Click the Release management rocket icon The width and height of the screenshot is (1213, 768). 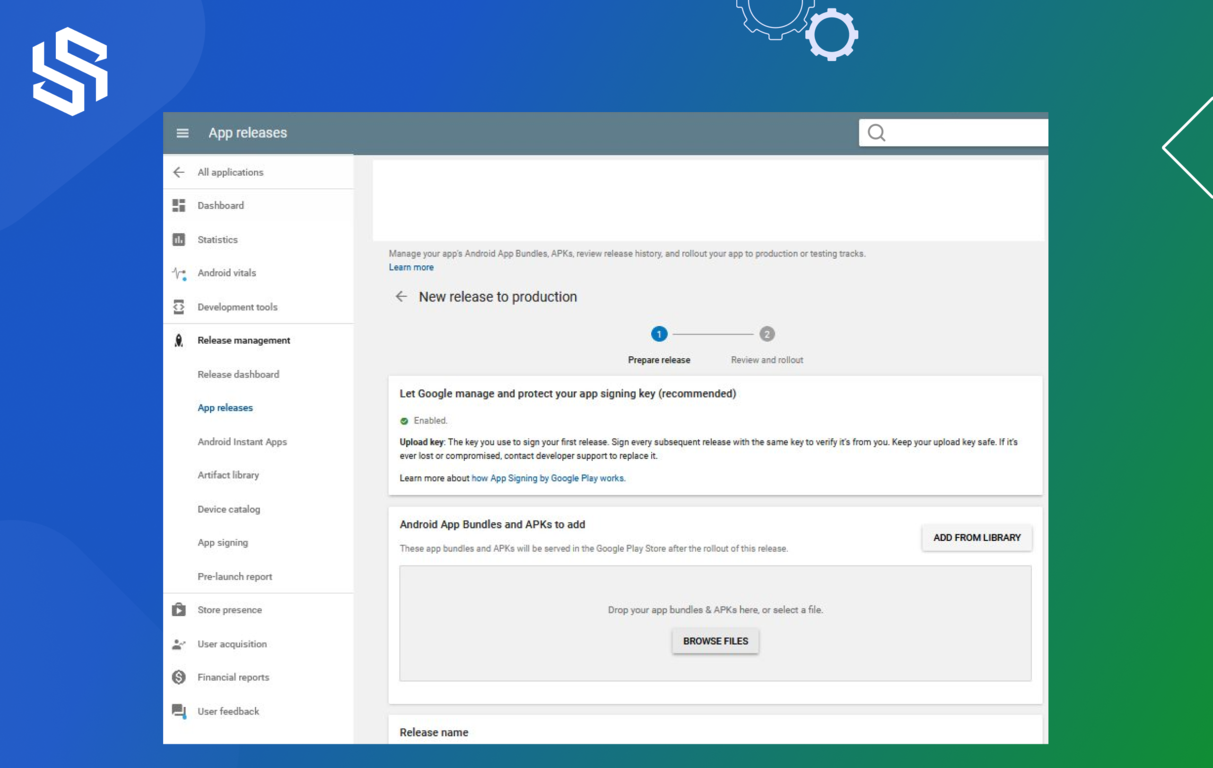(x=179, y=341)
